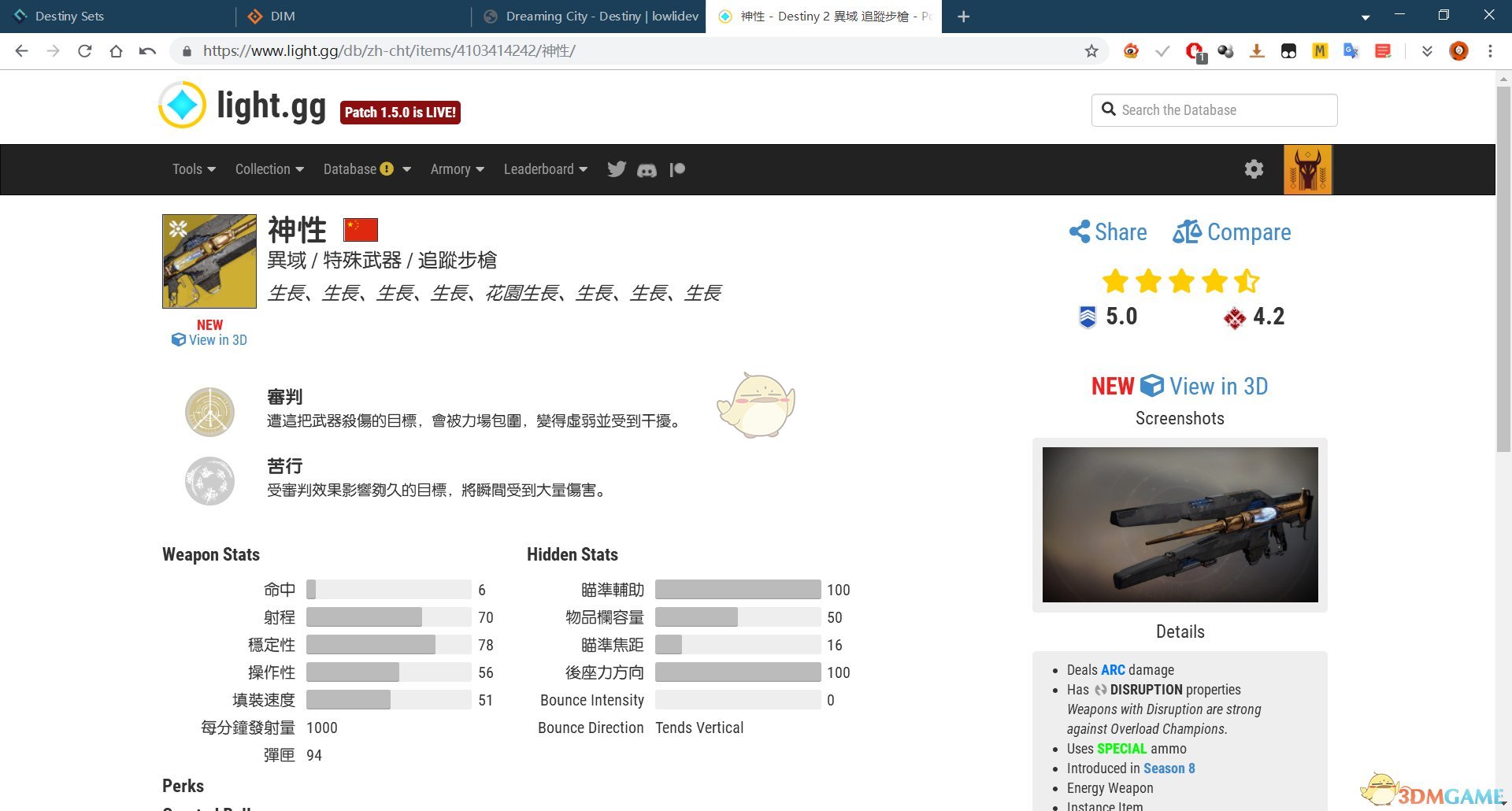Click the Season 8 link

click(x=1169, y=768)
